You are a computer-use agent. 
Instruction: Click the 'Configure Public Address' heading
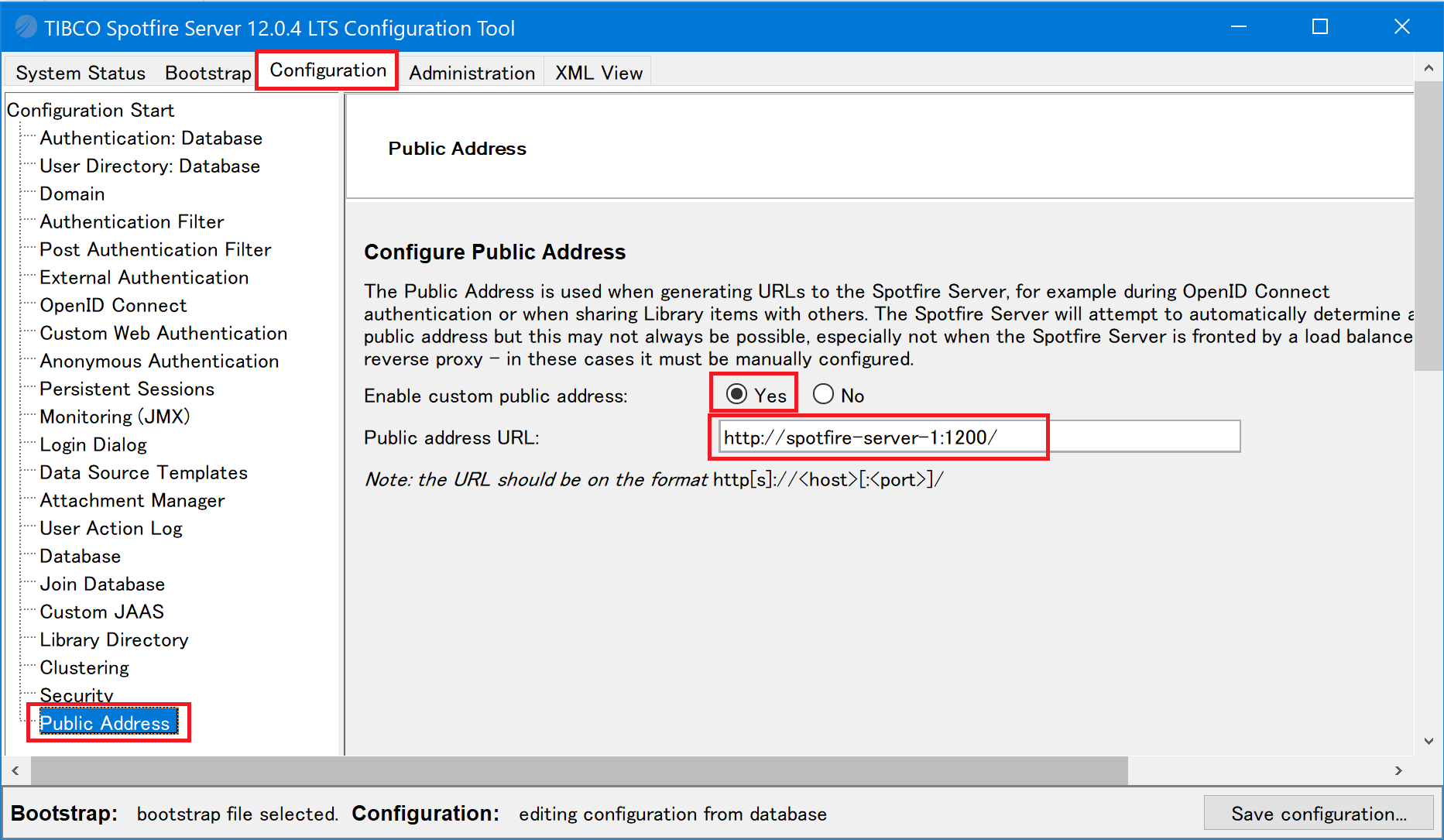point(495,252)
